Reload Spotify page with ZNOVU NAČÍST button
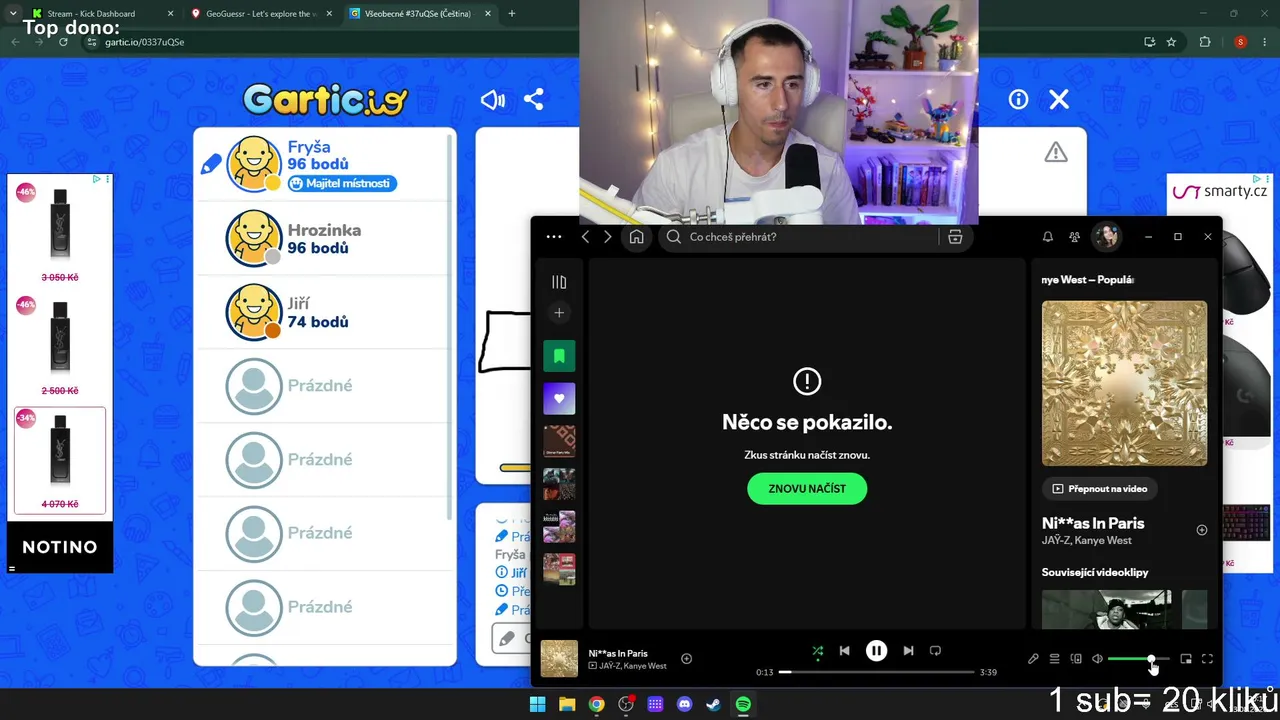 [807, 489]
